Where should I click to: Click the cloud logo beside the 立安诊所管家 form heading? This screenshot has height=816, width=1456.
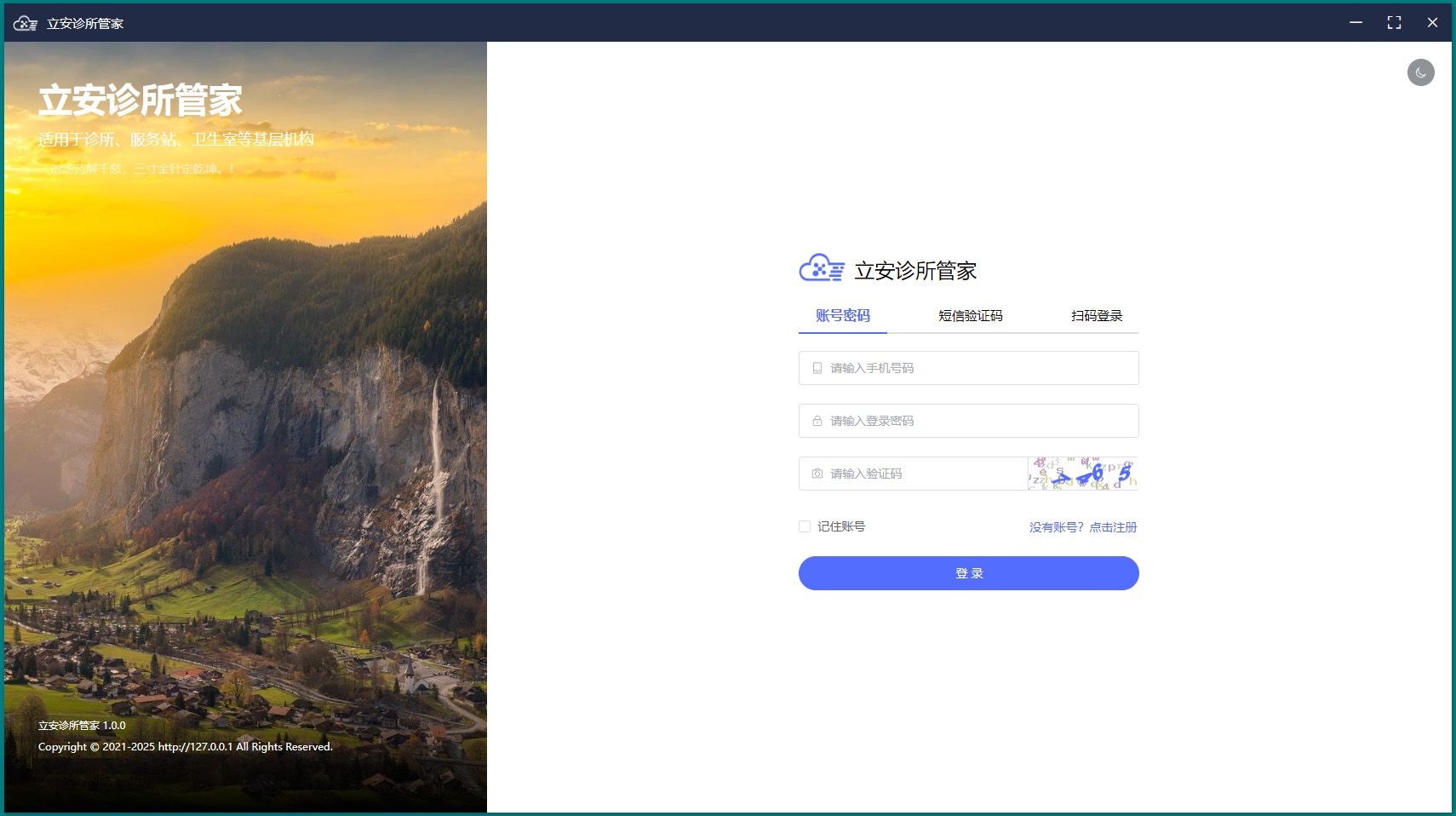coord(822,269)
